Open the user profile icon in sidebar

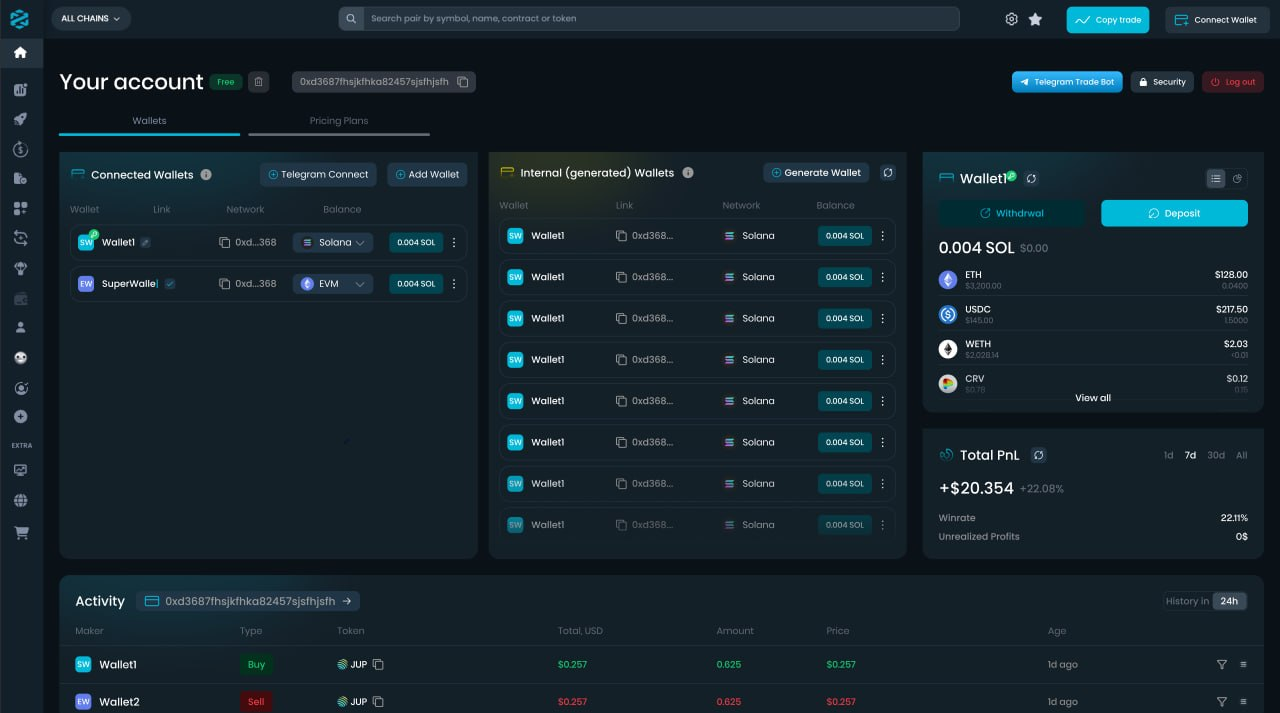[20, 327]
